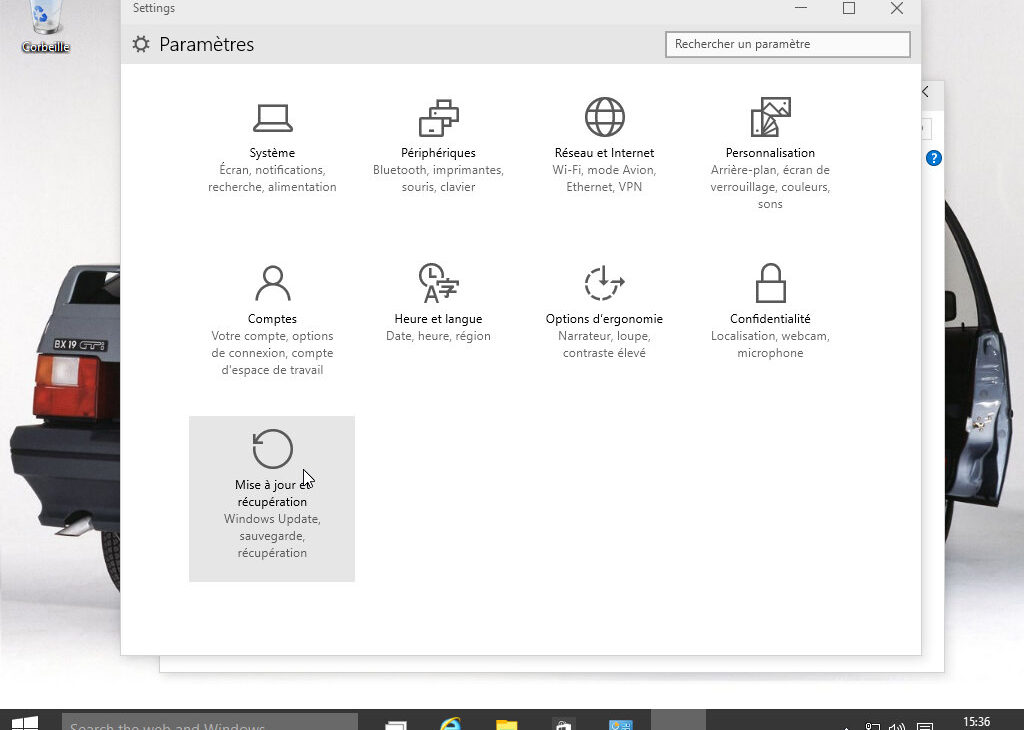Open File Explorer from the taskbar
This screenshot has width=1024, height=730.
point(507,723)
